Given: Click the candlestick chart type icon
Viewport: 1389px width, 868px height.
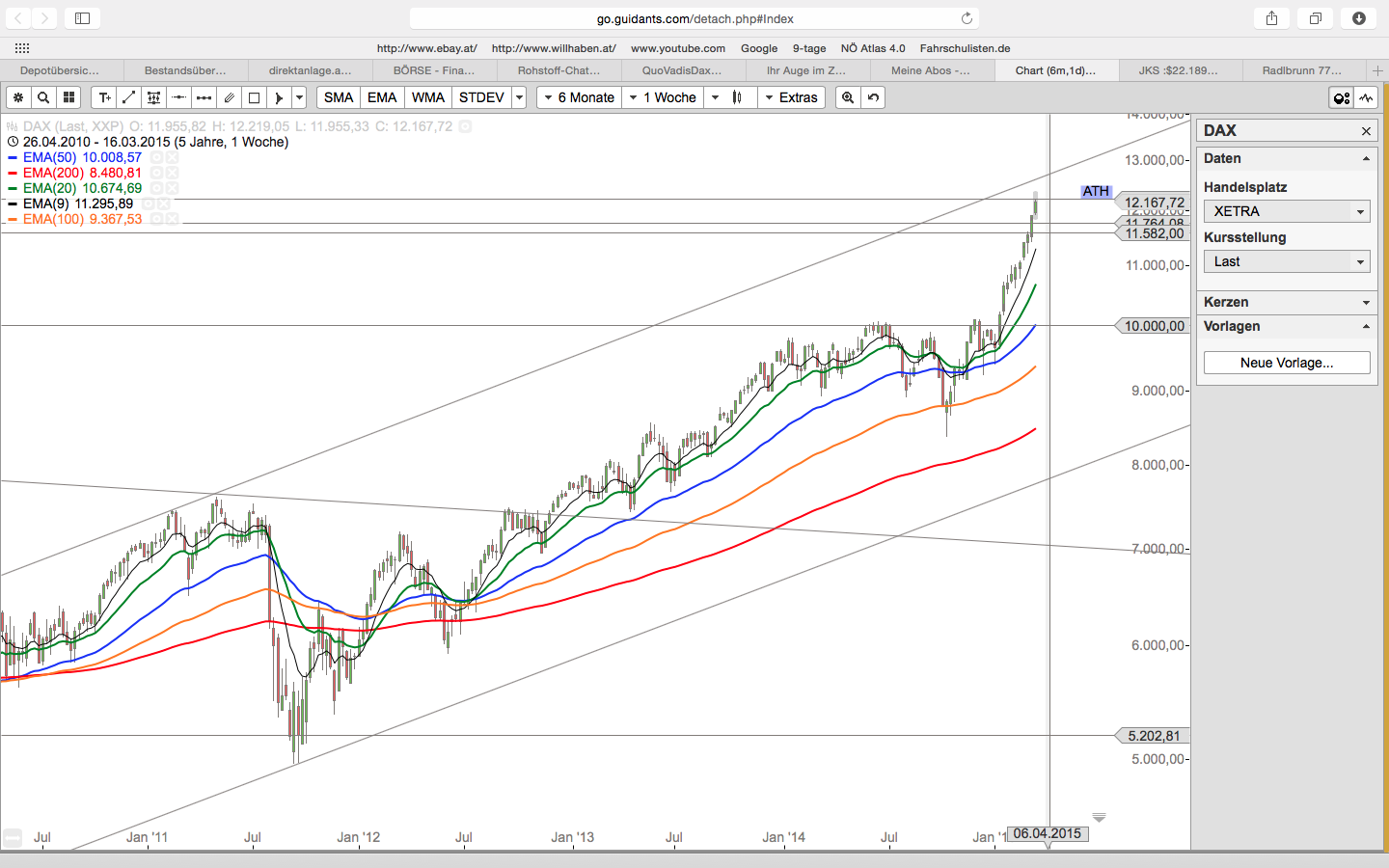Looking at the screenshot, I should point(739,97).
